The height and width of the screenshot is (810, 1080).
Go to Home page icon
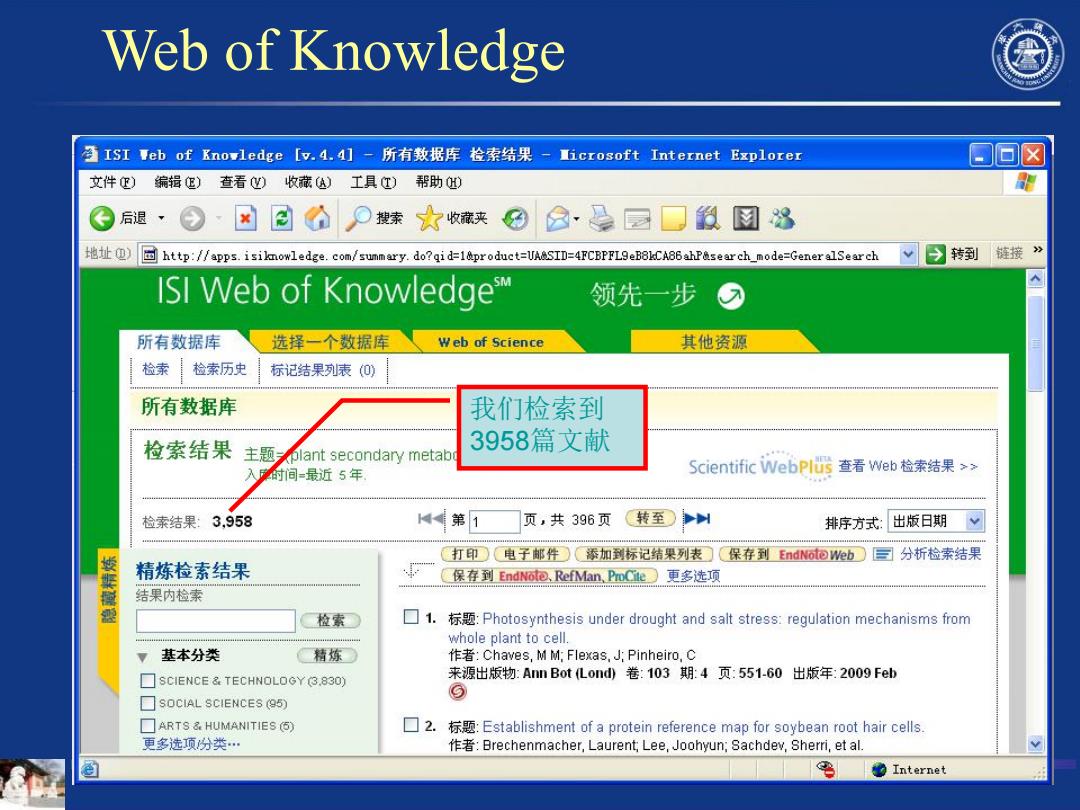tap(318, 218)
